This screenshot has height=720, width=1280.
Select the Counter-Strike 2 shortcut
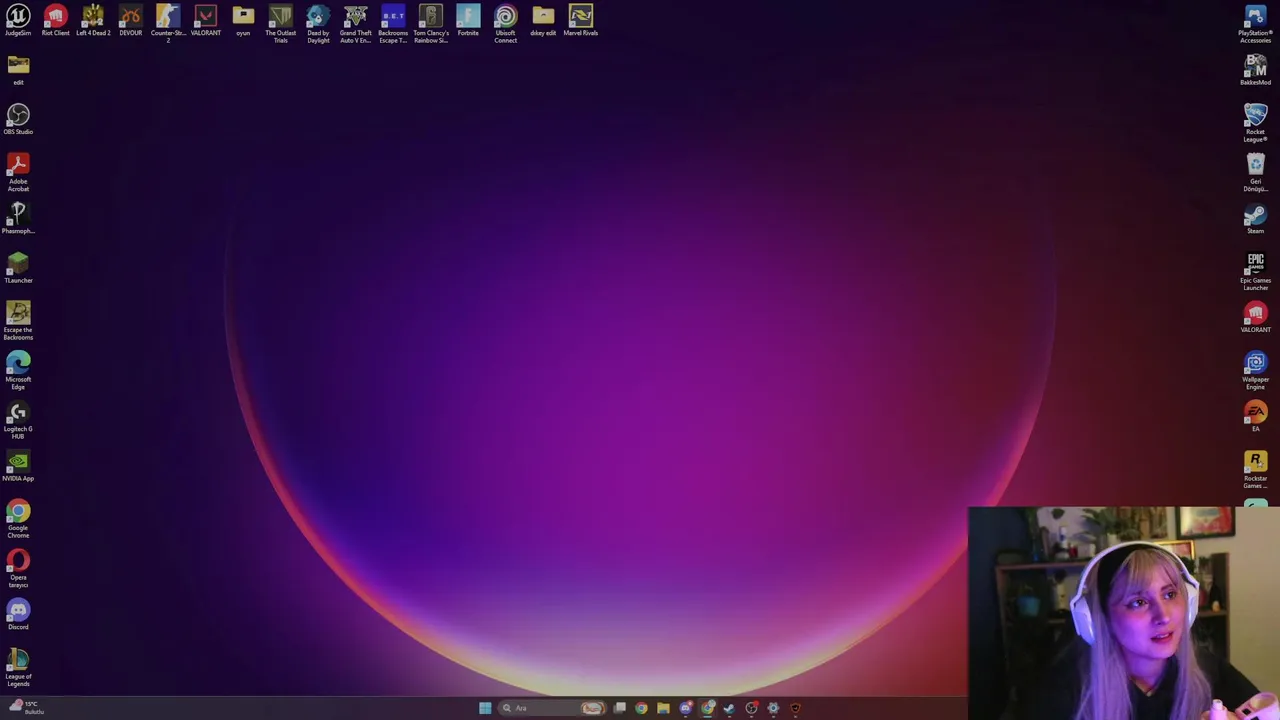[x=168, y=24]
